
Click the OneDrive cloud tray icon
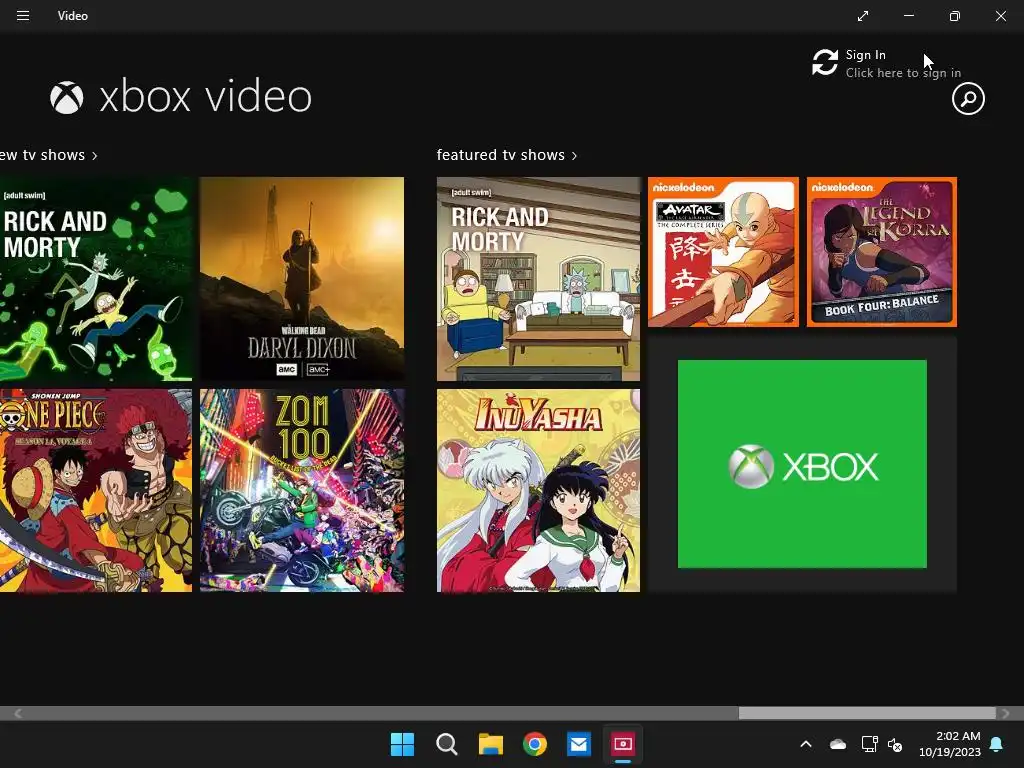click(x=838, y=744)
